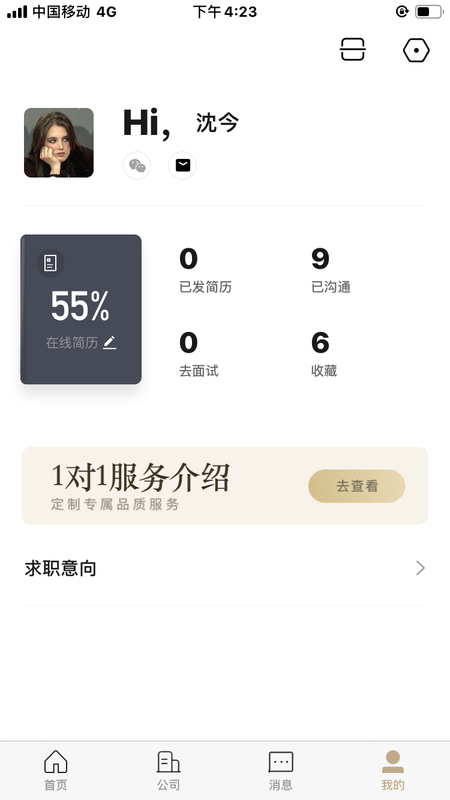The height and width of the screenshot is (800, 450).
Task: Switch to the 公司 tab
Action: 168,770
